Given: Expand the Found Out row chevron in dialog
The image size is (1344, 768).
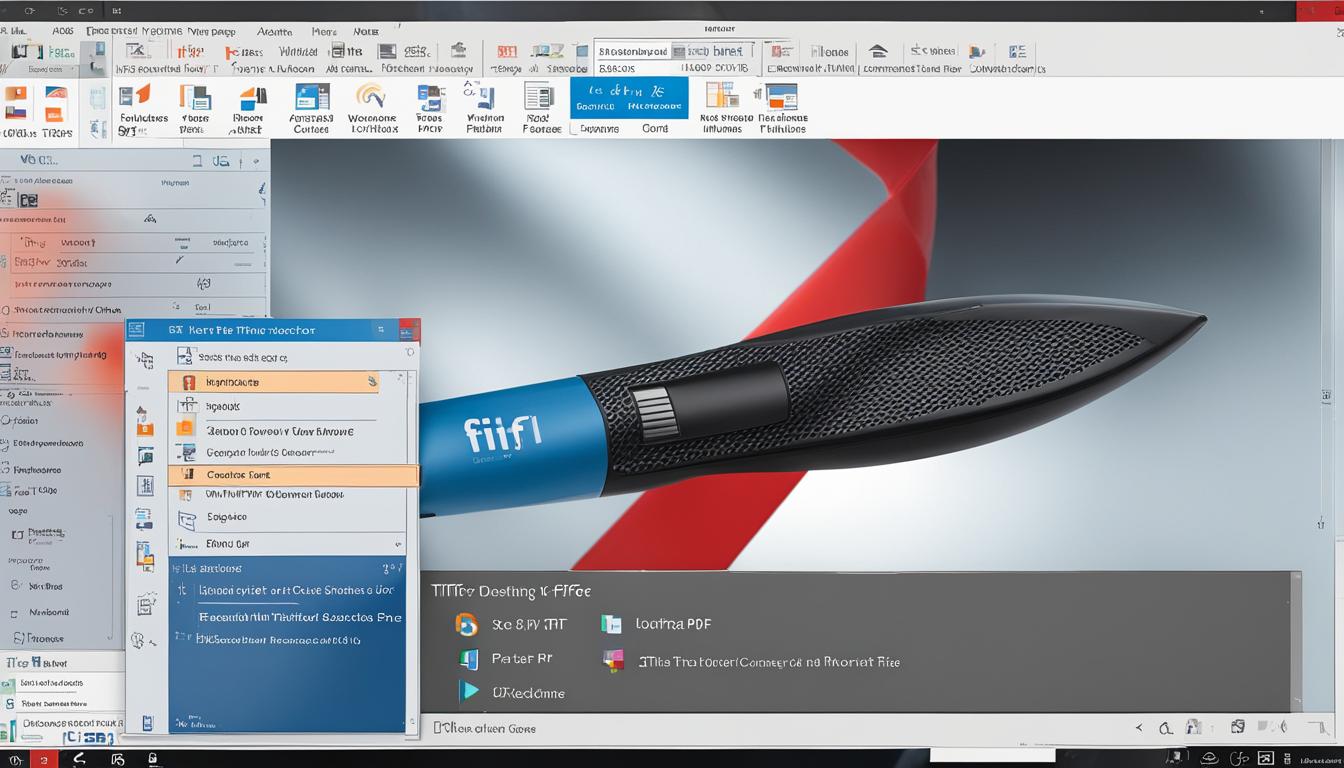Looking at the screenshot, I should pos(398,543).
